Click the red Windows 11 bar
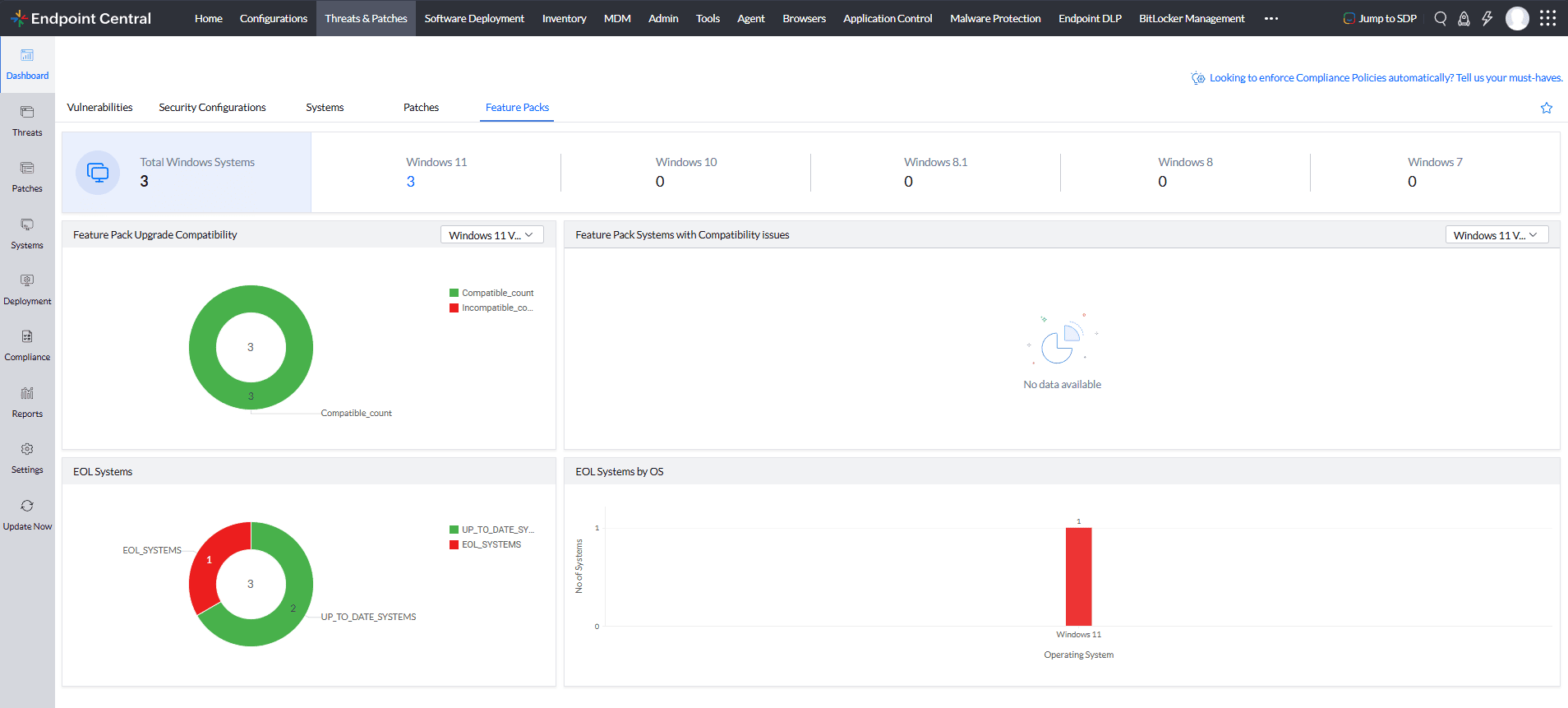Viewport: 1568px width, 708px height. pos(1078,576)
